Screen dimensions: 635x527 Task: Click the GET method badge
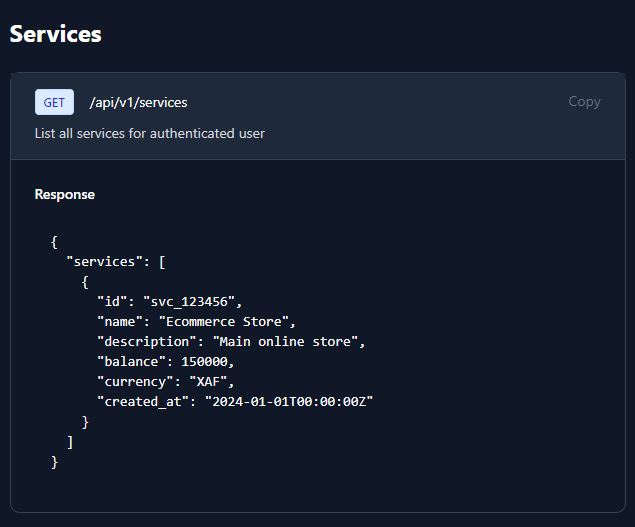pos(54,102)
